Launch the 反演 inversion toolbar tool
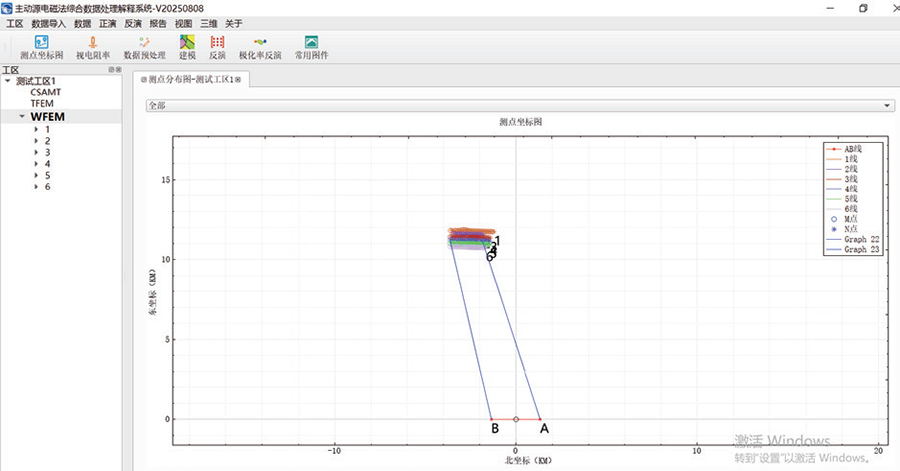The height and width of the screenshot is (471, 900). (x=217, y=47)
